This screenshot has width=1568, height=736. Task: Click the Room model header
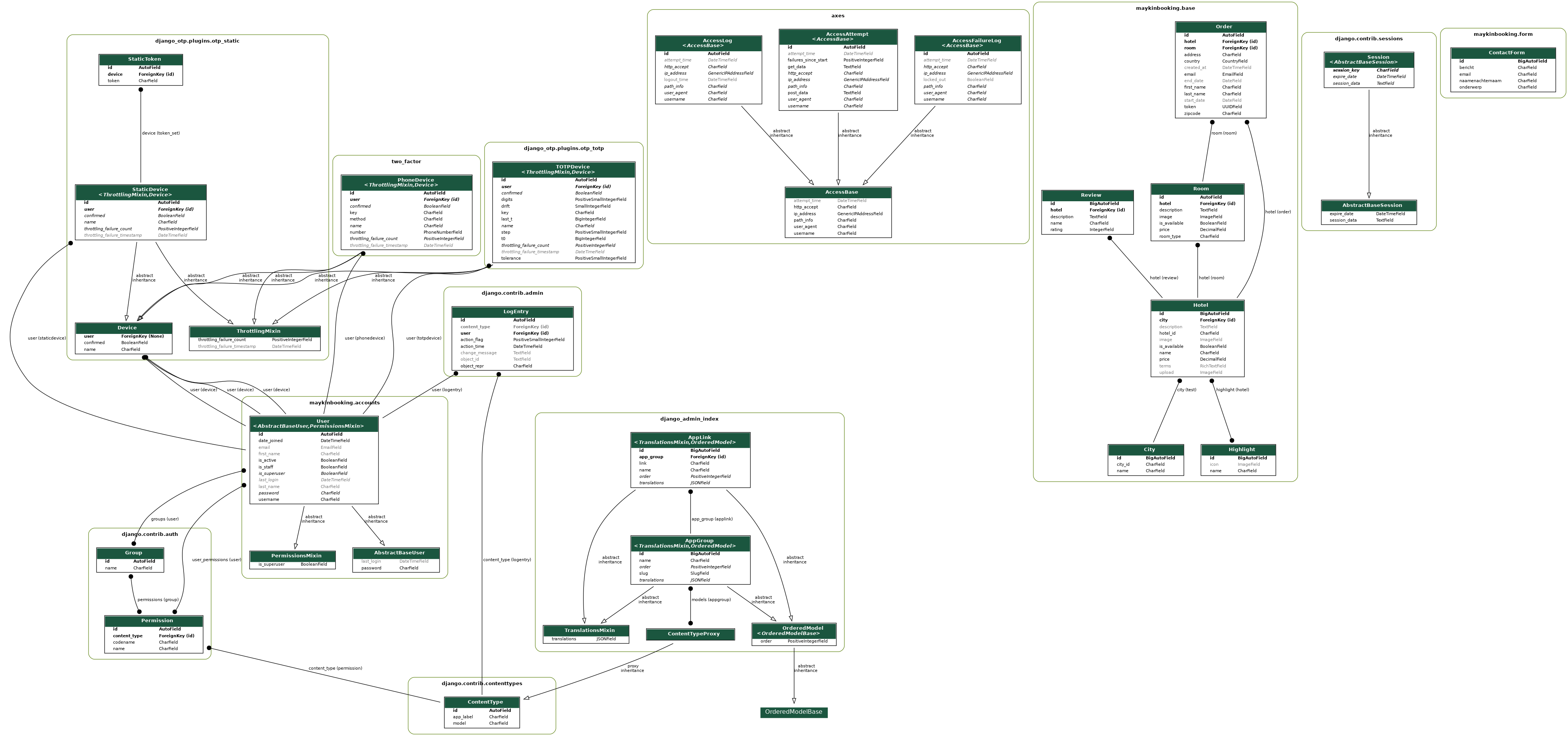click(1197, 189)
